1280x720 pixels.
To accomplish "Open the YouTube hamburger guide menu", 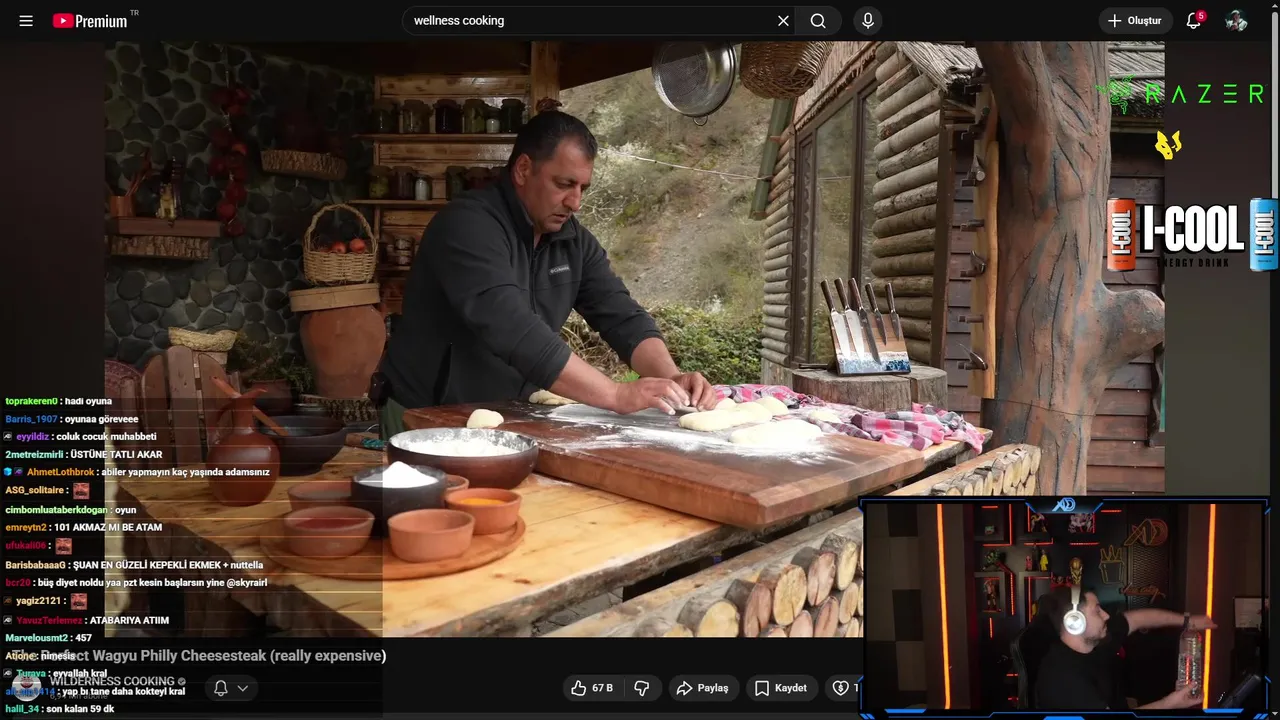I will [26, 21].
